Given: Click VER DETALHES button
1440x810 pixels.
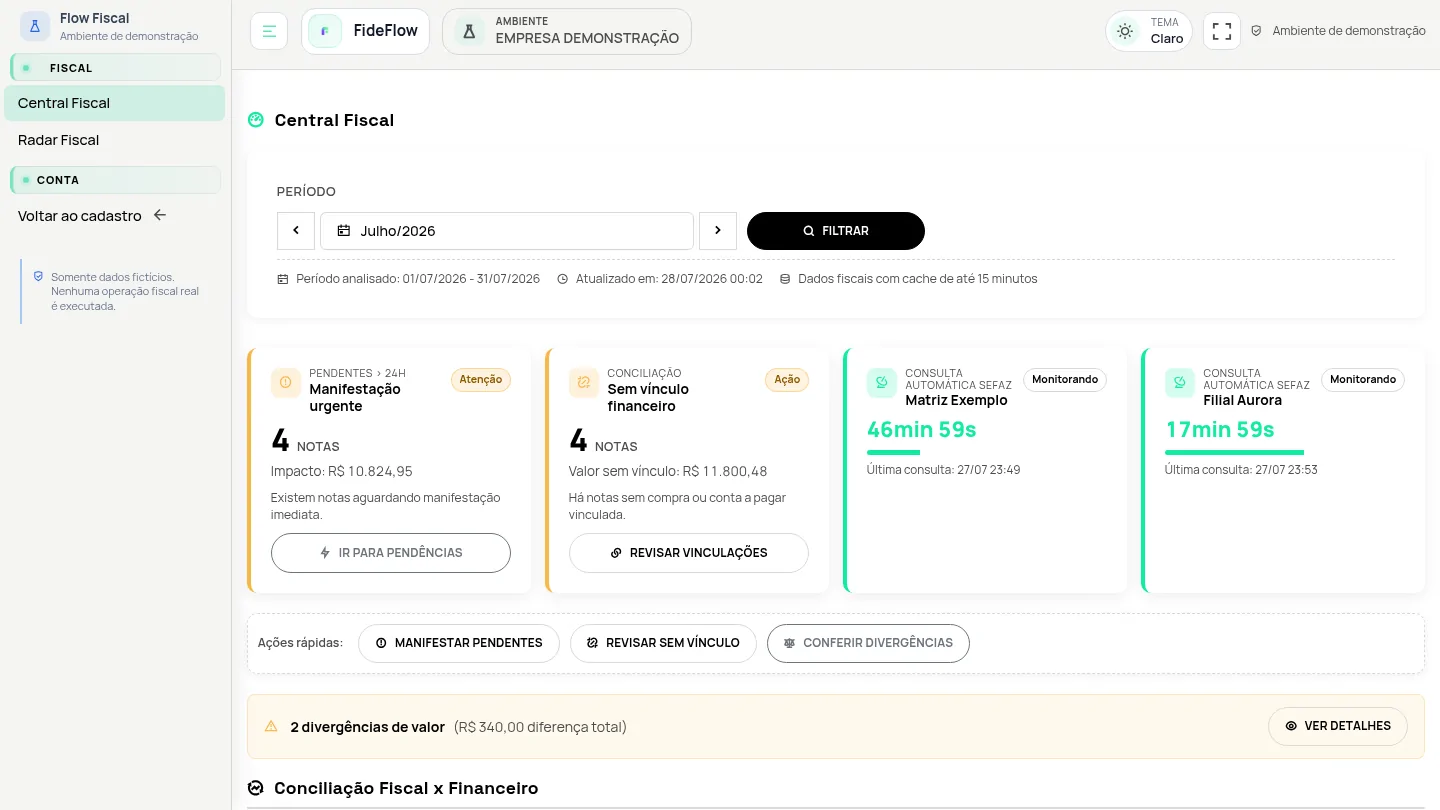Looking at the screenshot, I should [x=1338, y=726].
